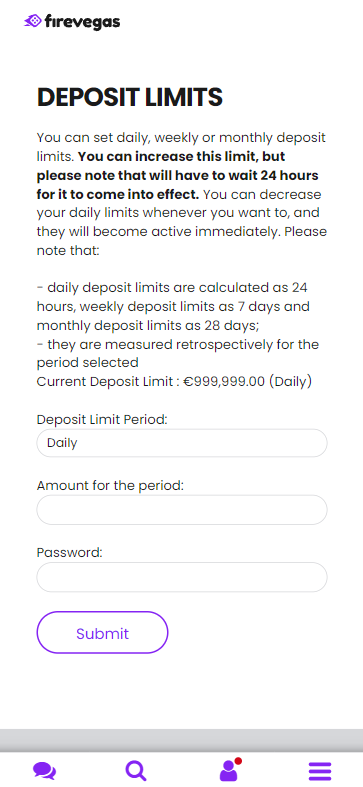Open the live chat icon

click(x=45, y=770)
